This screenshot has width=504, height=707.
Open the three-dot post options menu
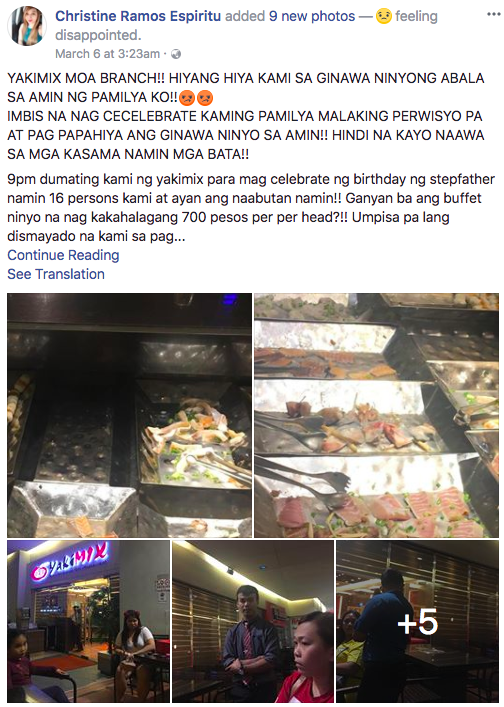(494, 14)
